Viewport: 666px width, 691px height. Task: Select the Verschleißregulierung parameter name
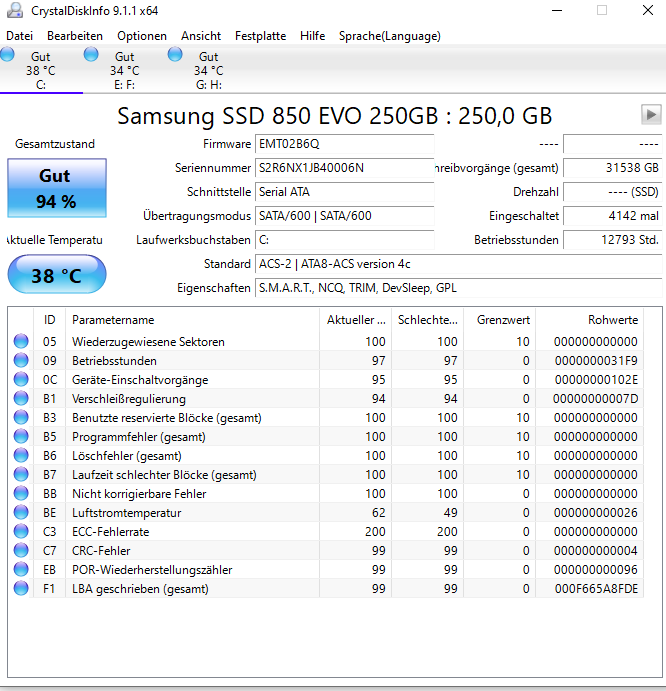(x=129, y=399)
